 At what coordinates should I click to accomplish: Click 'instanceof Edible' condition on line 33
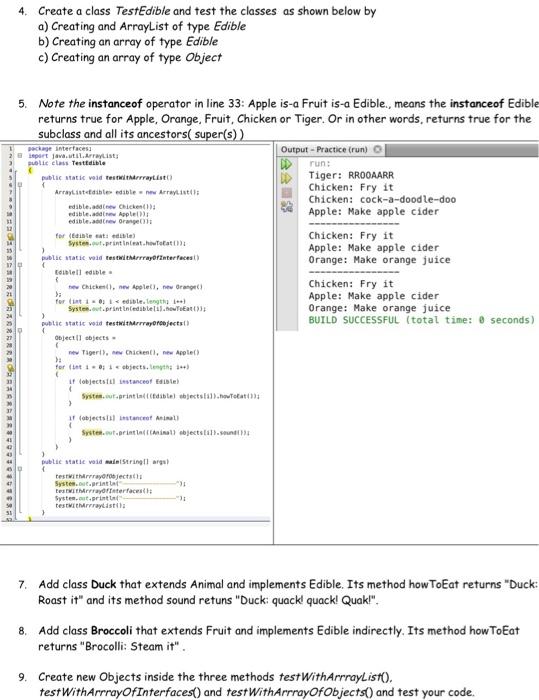149,382
